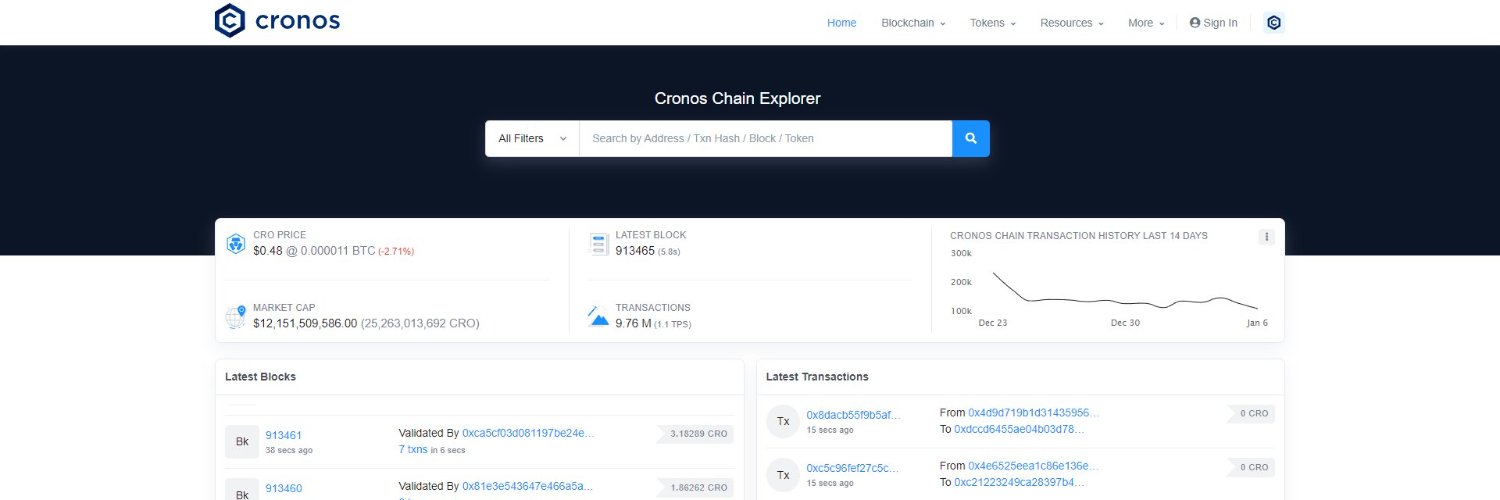Click the $0.48 CRO price value
The image size is (1500, 500).
tap(268, 251)
